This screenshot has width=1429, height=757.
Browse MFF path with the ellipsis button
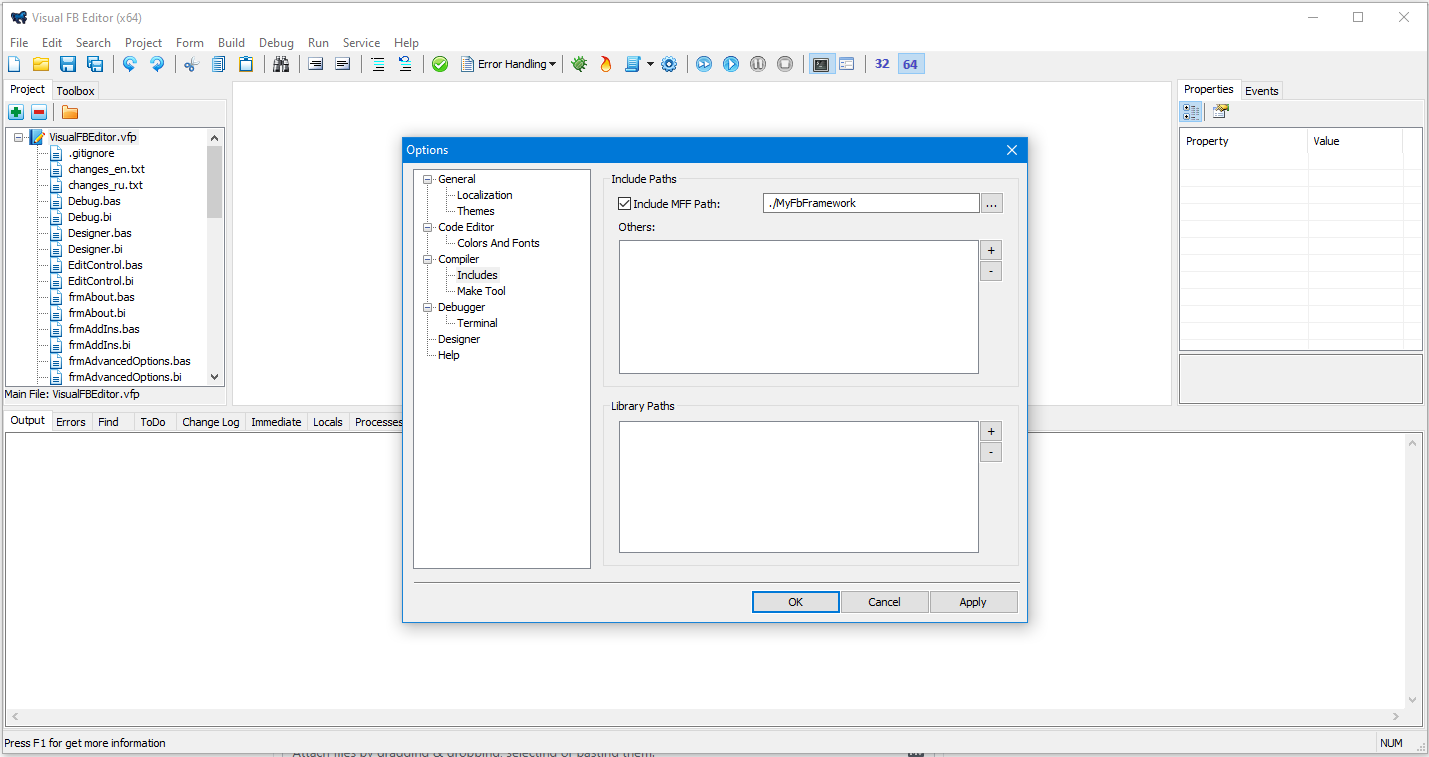coord(991,202)
